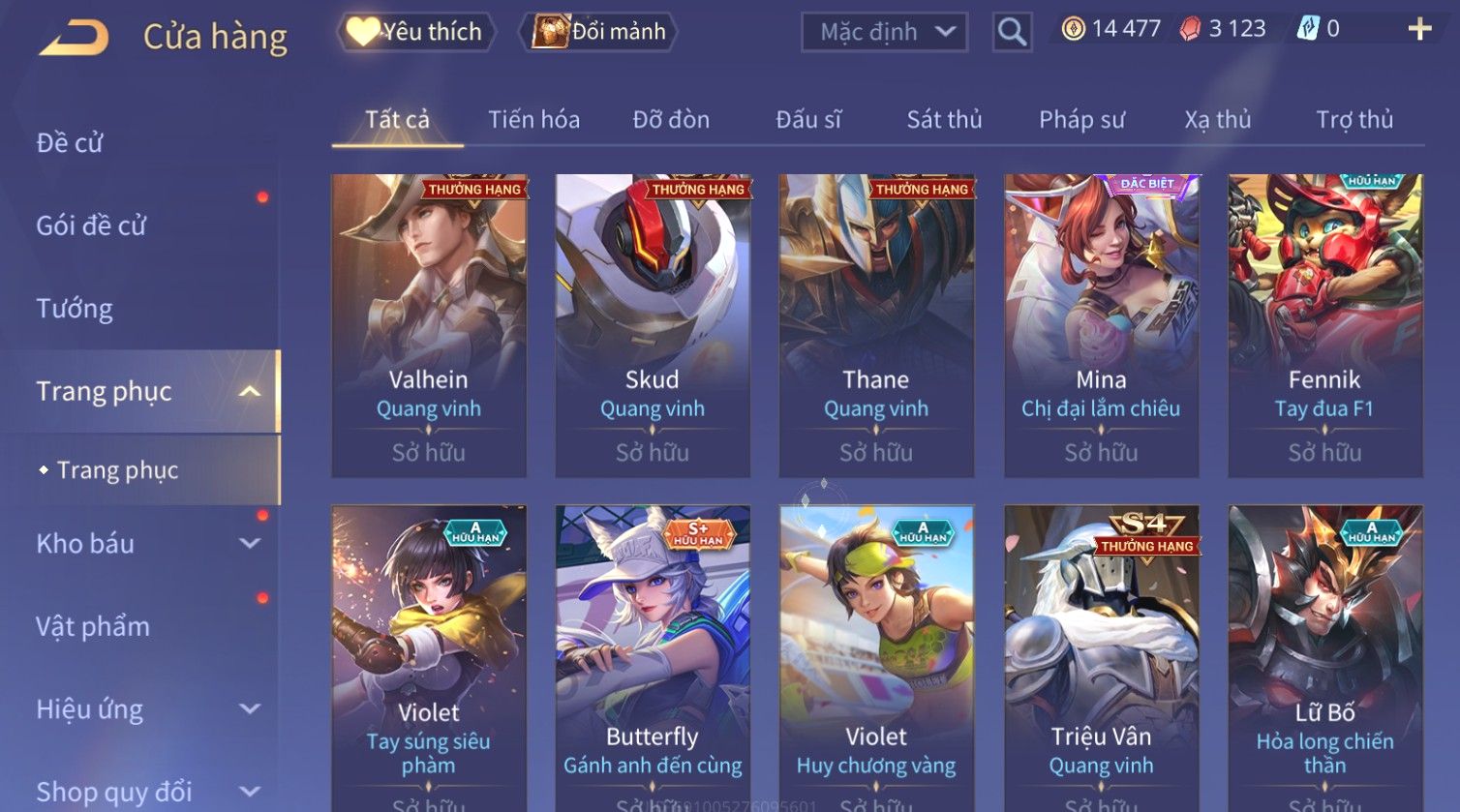Open Gói đề cử sidebar item
Screen dimensions: 1460x812
click(x=91, y=226)
